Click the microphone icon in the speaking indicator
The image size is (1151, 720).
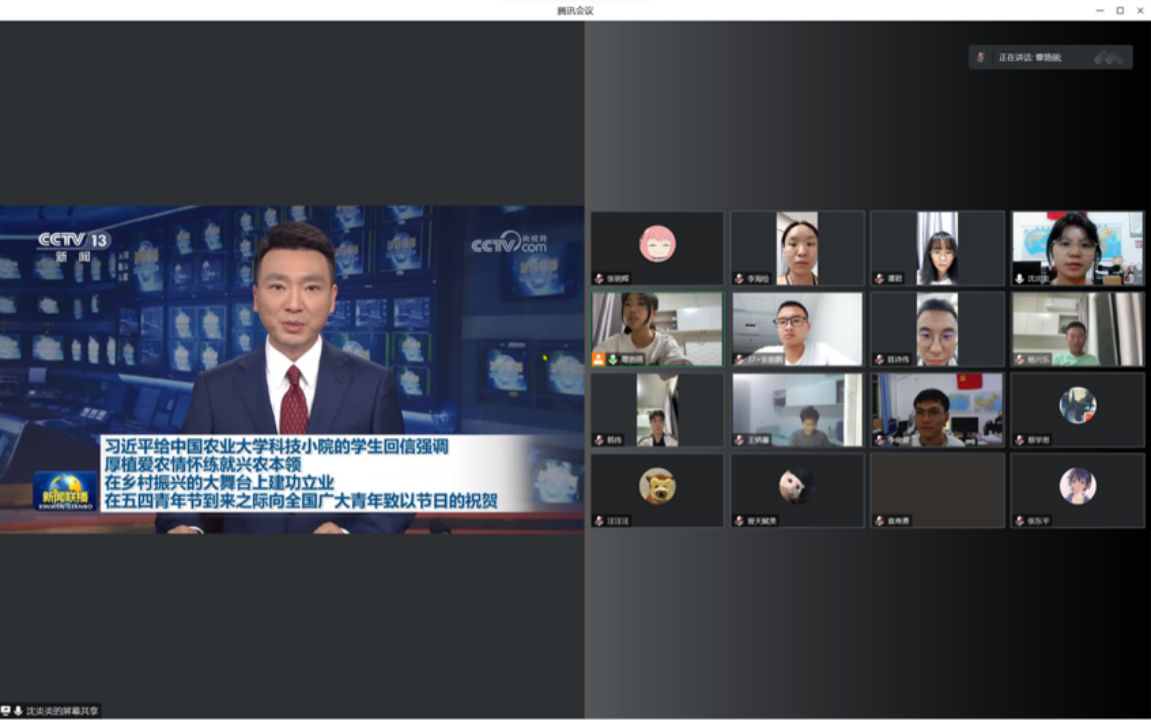981,57
